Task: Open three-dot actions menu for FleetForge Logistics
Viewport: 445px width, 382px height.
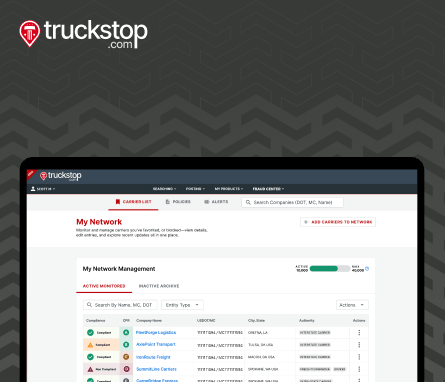Action: (359, 332)
